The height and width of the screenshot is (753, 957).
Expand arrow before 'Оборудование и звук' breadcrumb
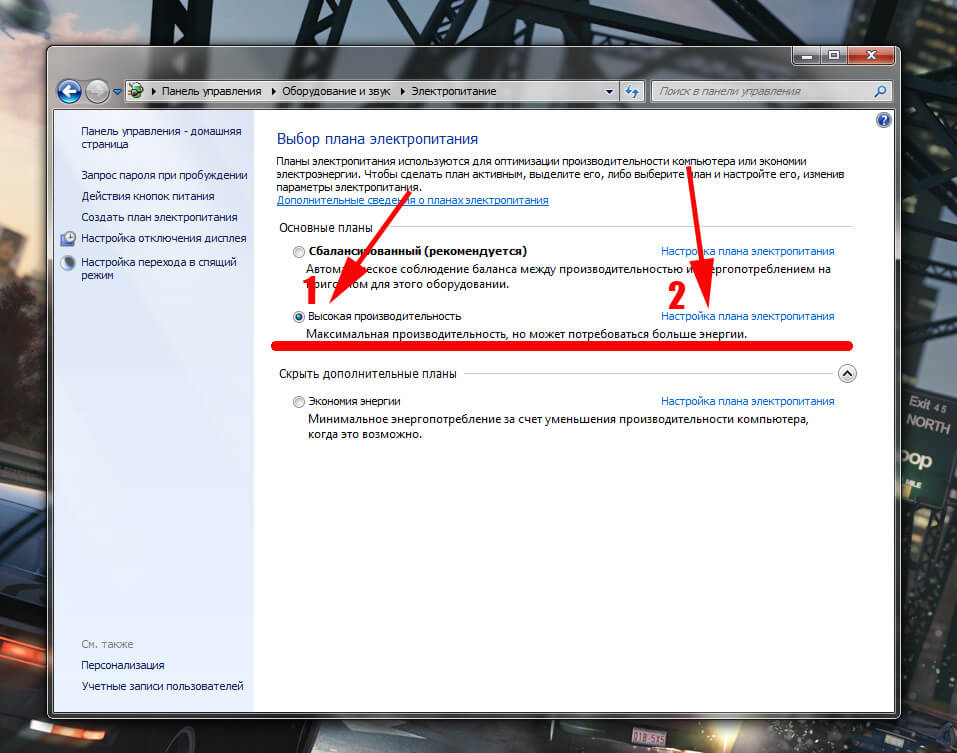click(273, 92)
